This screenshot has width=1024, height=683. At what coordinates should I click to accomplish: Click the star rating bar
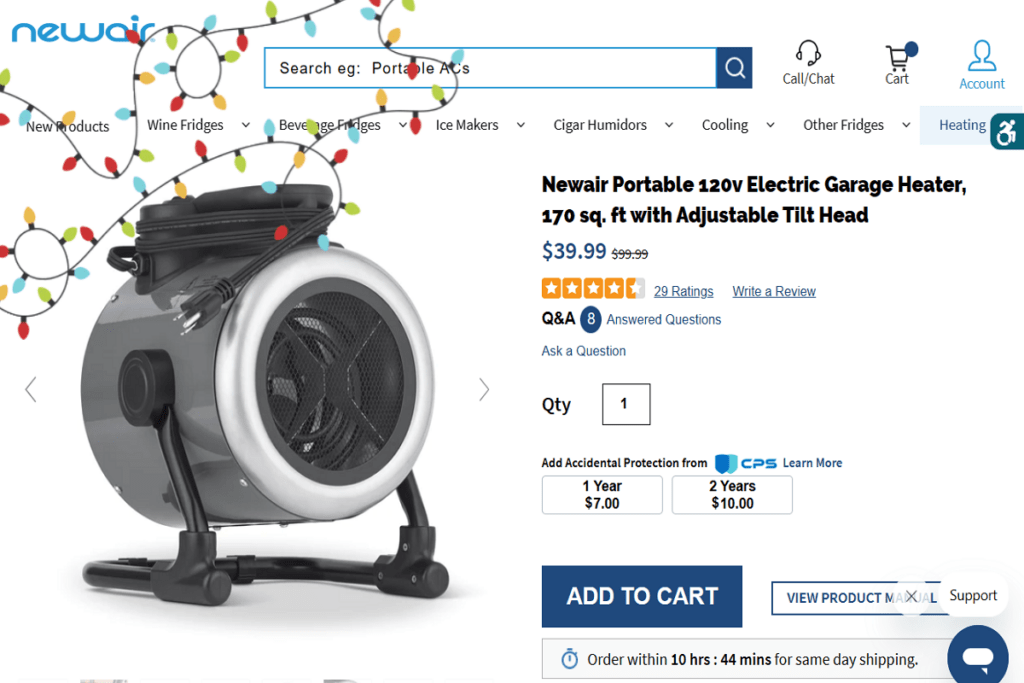point(593,289)
